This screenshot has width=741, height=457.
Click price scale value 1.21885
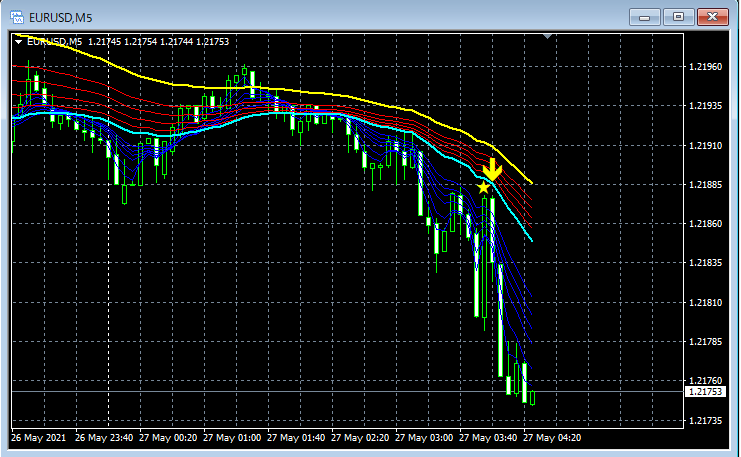tap(705, 185)
